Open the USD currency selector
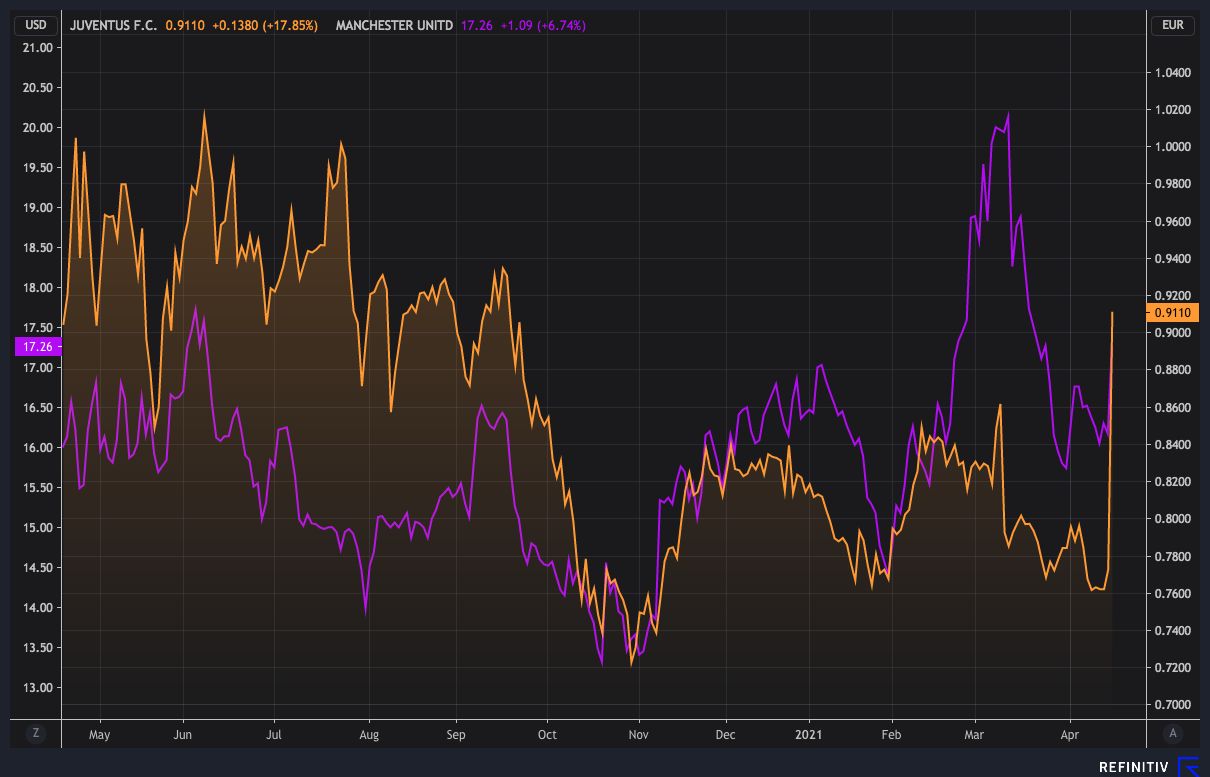The width and height of the screenshot is (1210, 777). point(36,25)
